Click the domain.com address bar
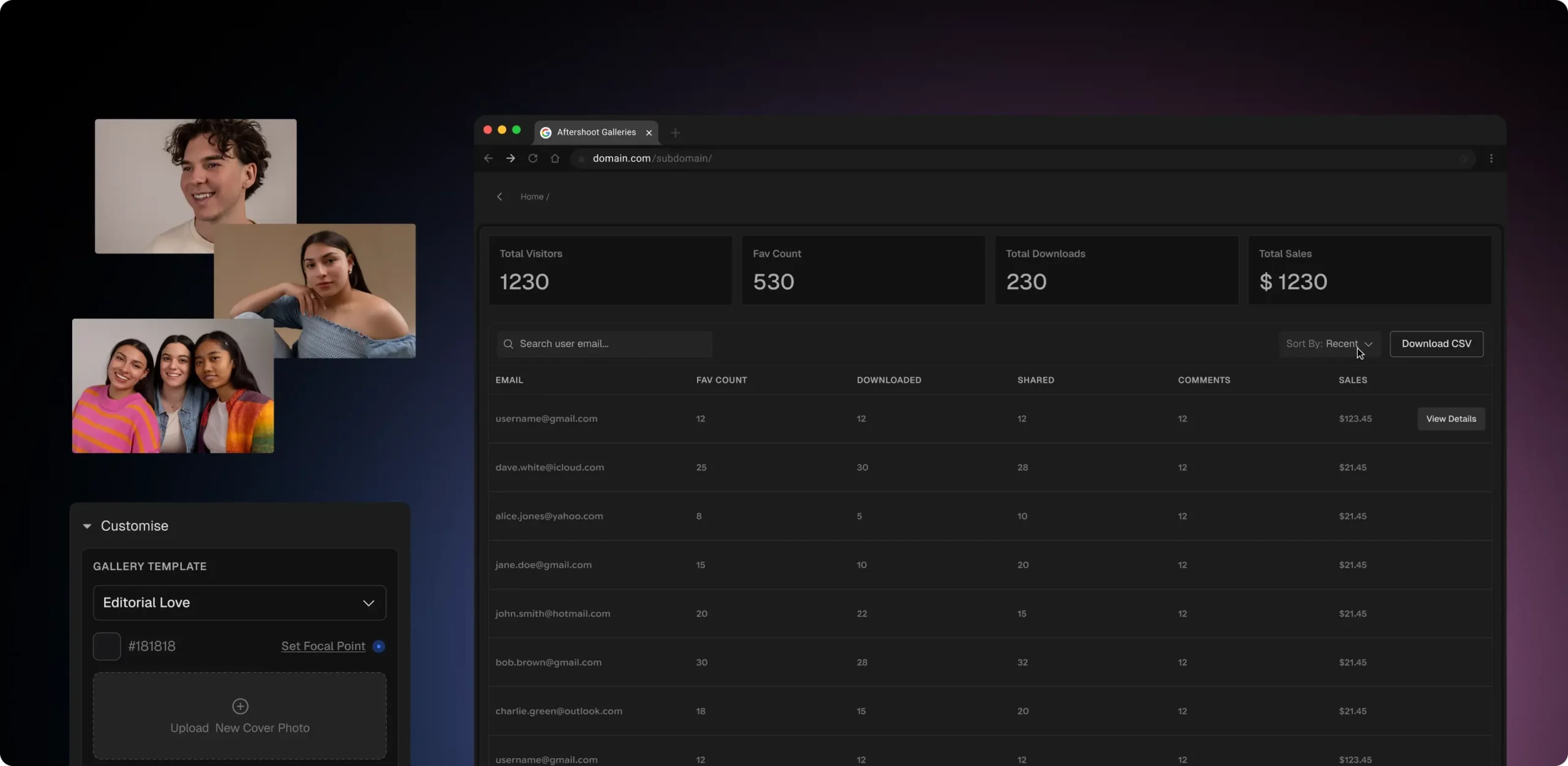1568x766 pixels. point(1023,159)
